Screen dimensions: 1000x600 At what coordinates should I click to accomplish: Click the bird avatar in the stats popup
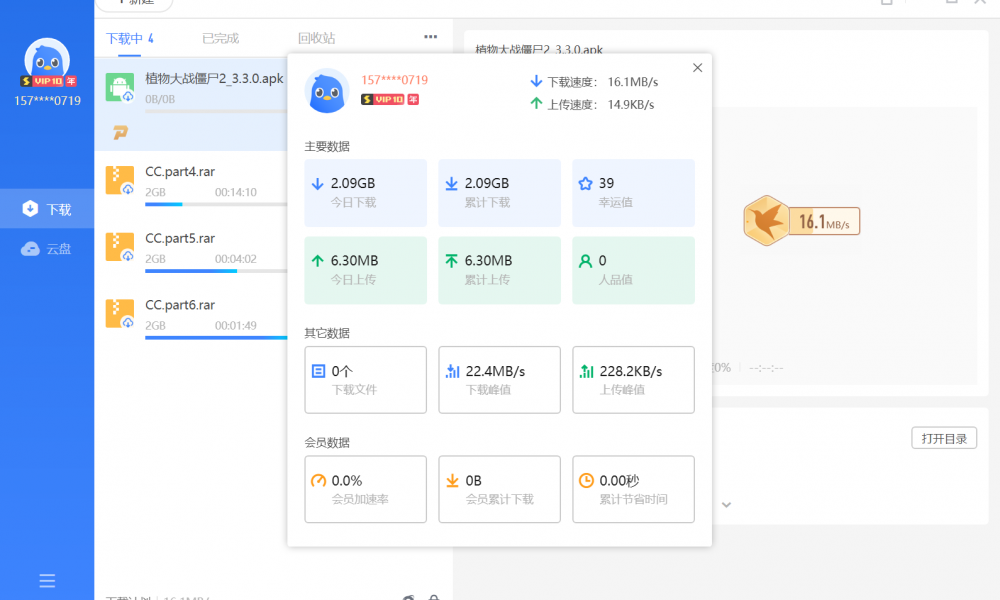pyautogui.click(x=327, y=91)
